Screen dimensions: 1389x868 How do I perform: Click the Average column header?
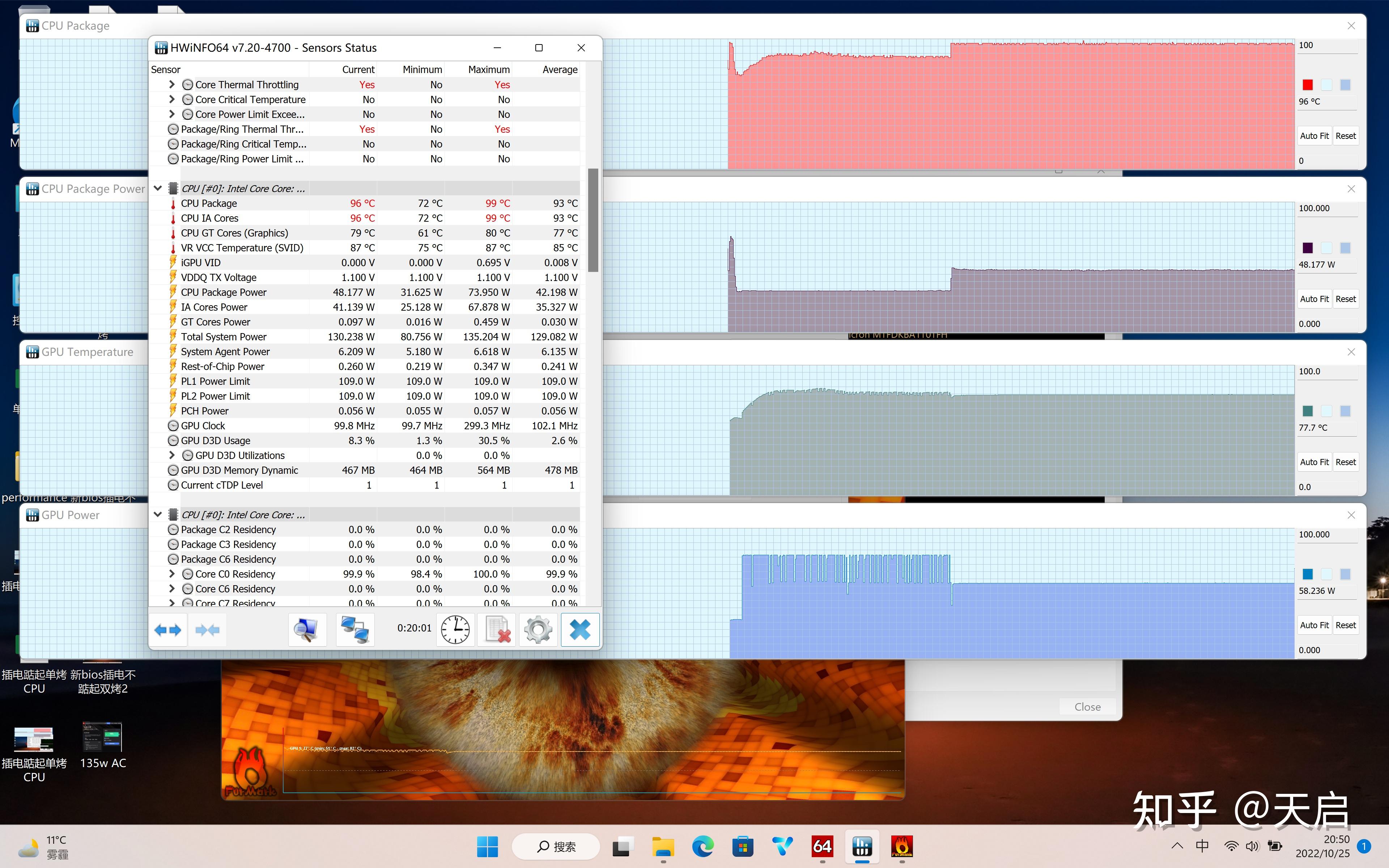(x=547, y=69)
